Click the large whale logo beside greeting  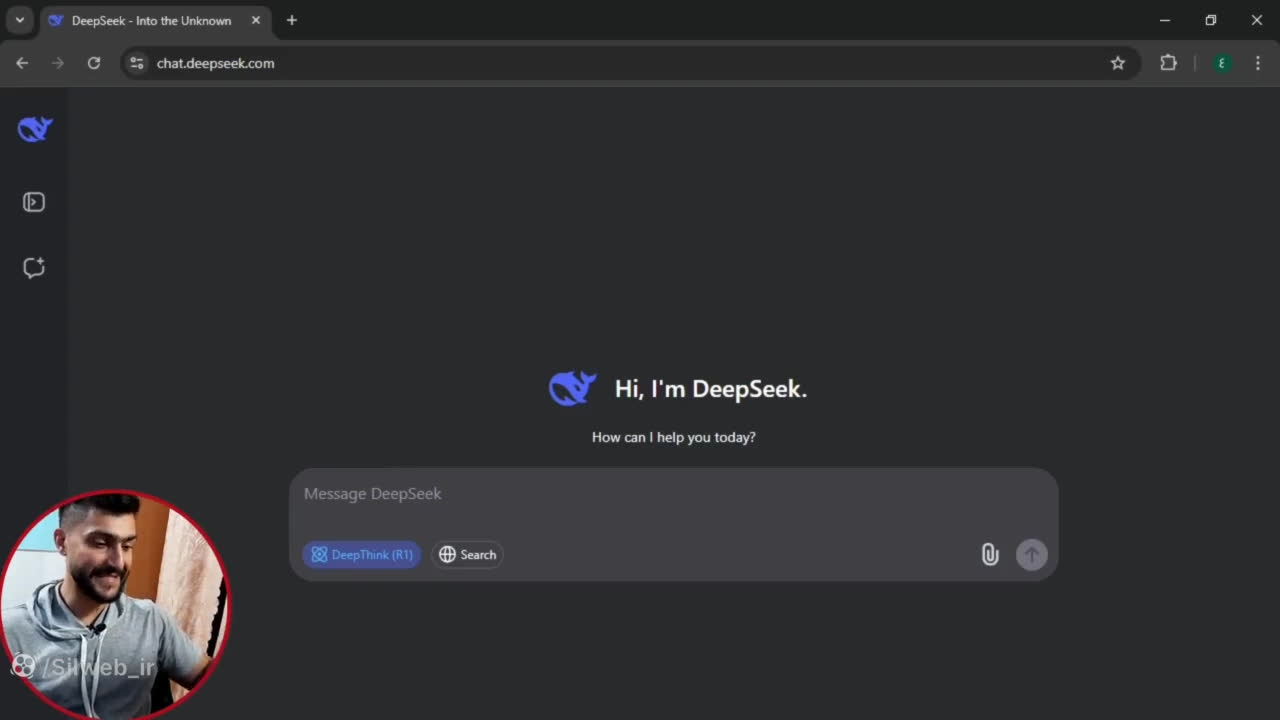tap(573, 388)
